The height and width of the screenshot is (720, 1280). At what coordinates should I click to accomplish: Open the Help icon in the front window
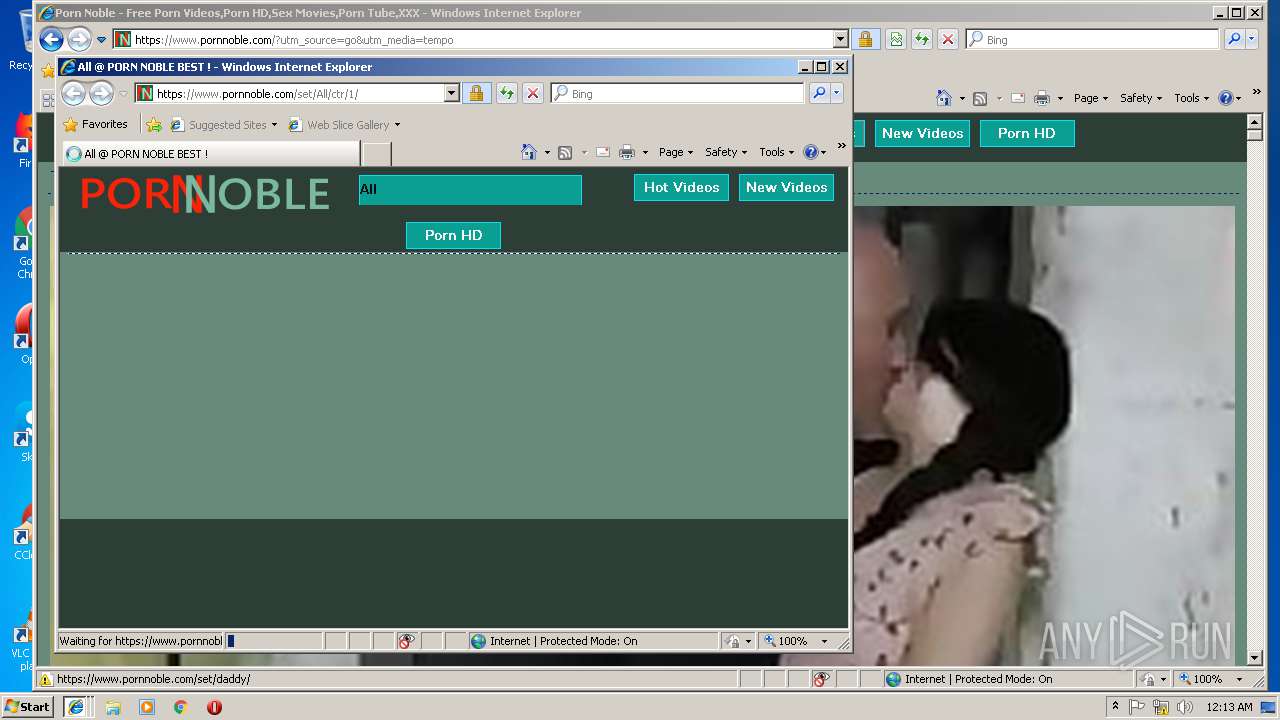coord(810,152)
